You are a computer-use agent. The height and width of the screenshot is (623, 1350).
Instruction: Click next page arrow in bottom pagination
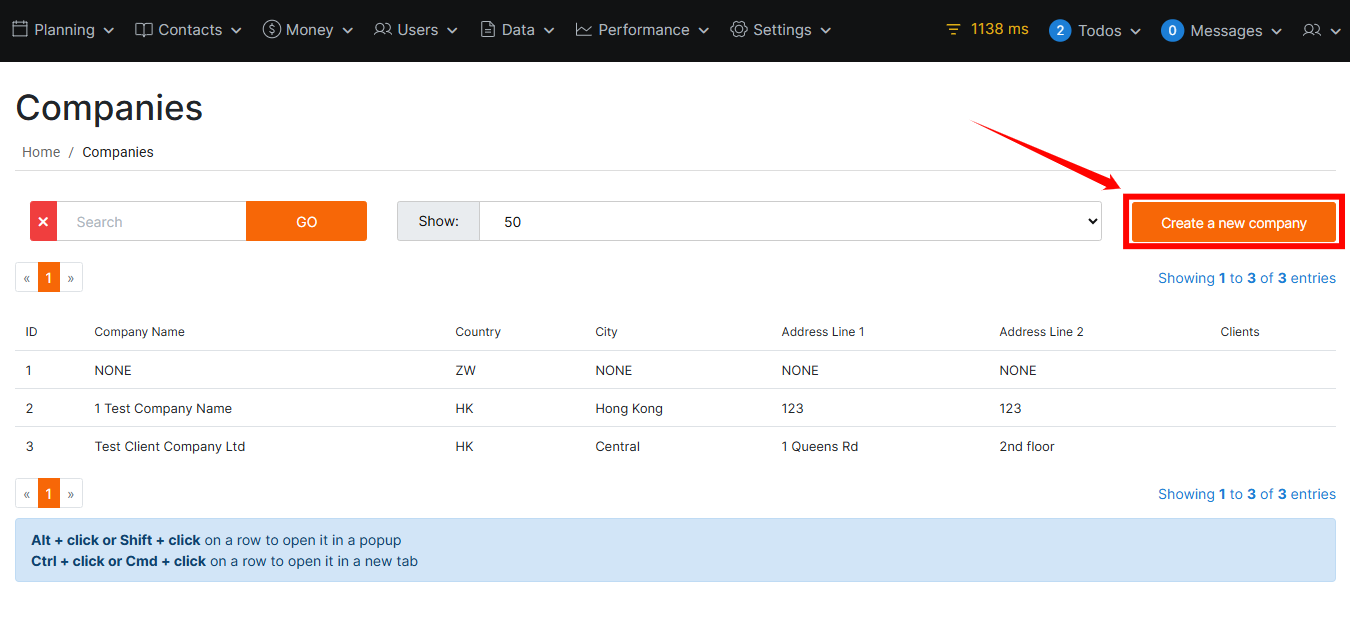71,494
